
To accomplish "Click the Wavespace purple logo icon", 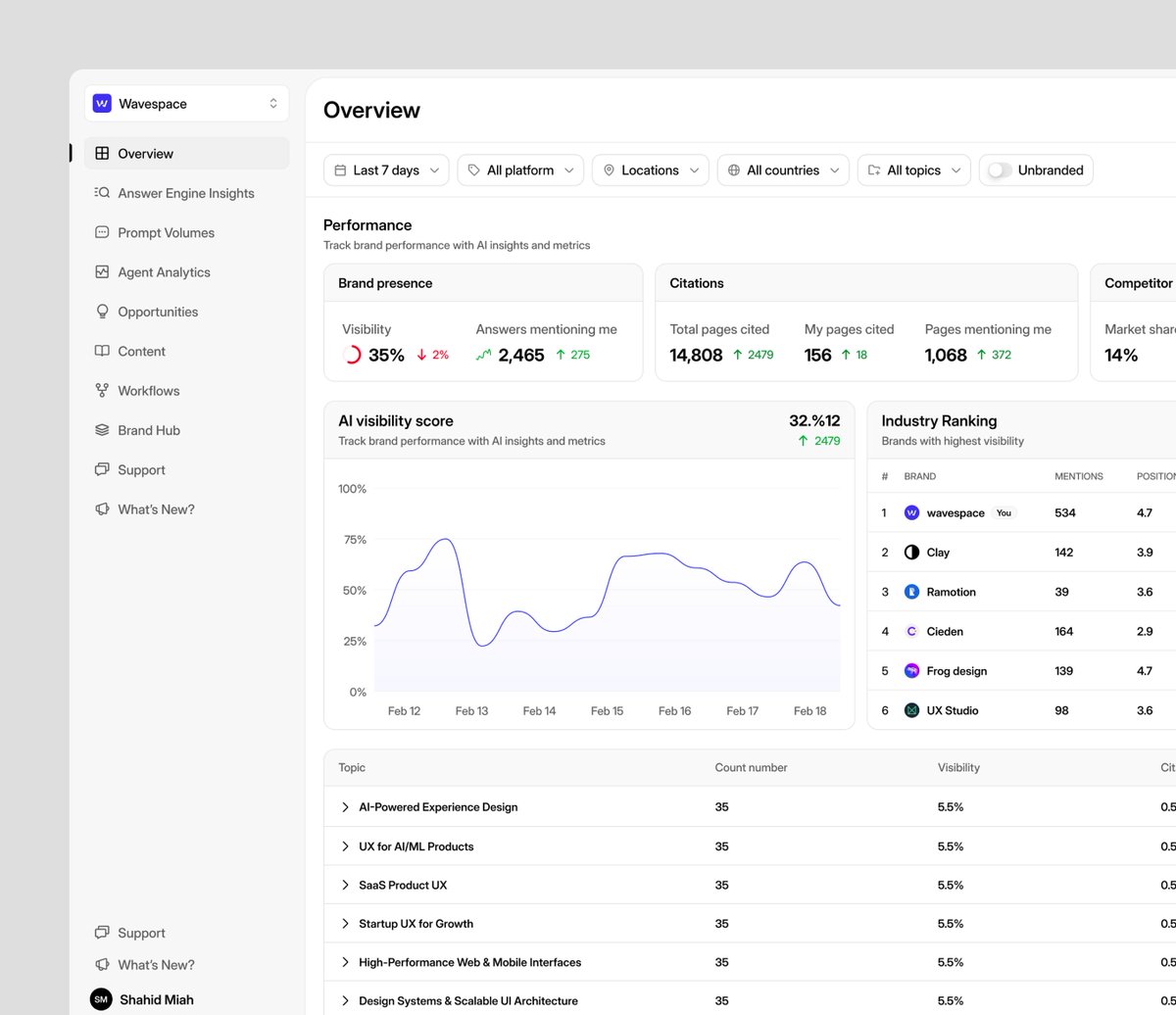I will 102,103.
